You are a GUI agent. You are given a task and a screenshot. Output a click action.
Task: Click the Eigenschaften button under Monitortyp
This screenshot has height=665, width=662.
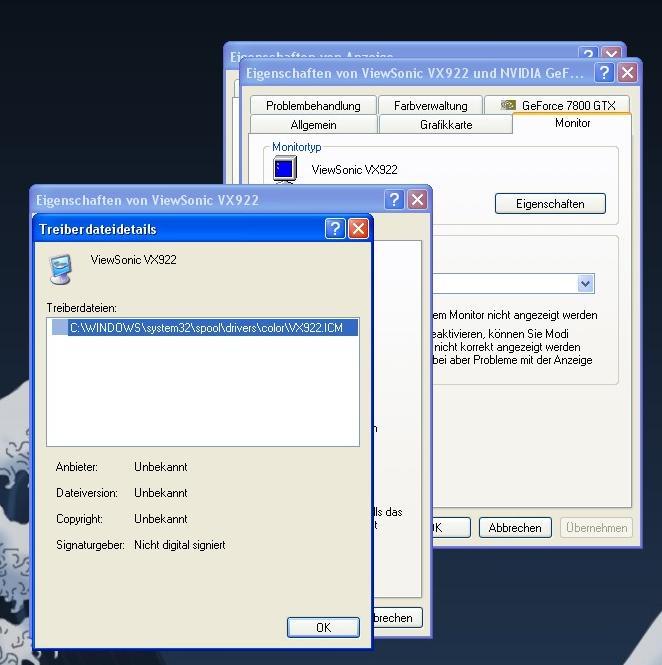coord(550,204)
